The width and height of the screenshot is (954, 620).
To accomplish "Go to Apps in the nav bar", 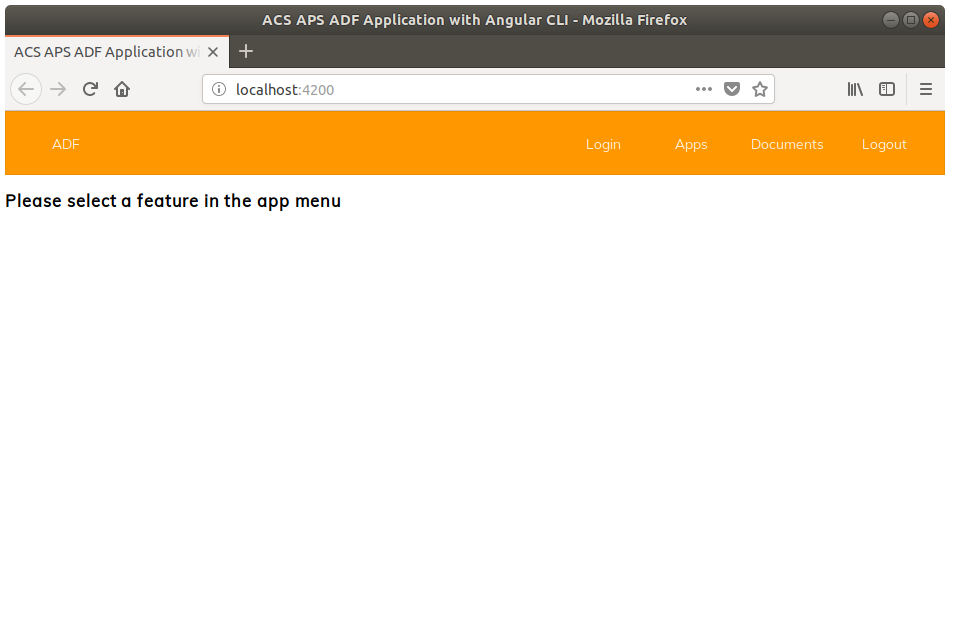I will 691,144.
